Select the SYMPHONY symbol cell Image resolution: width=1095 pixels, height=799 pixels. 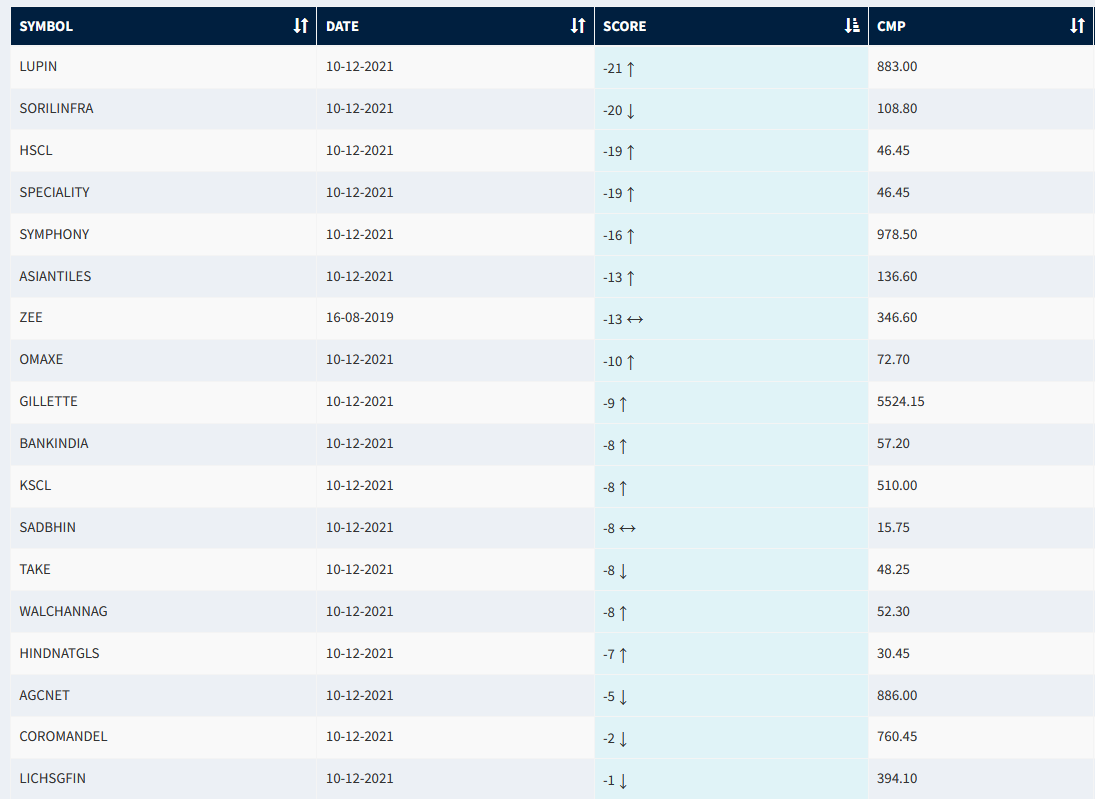click(163, 234)
